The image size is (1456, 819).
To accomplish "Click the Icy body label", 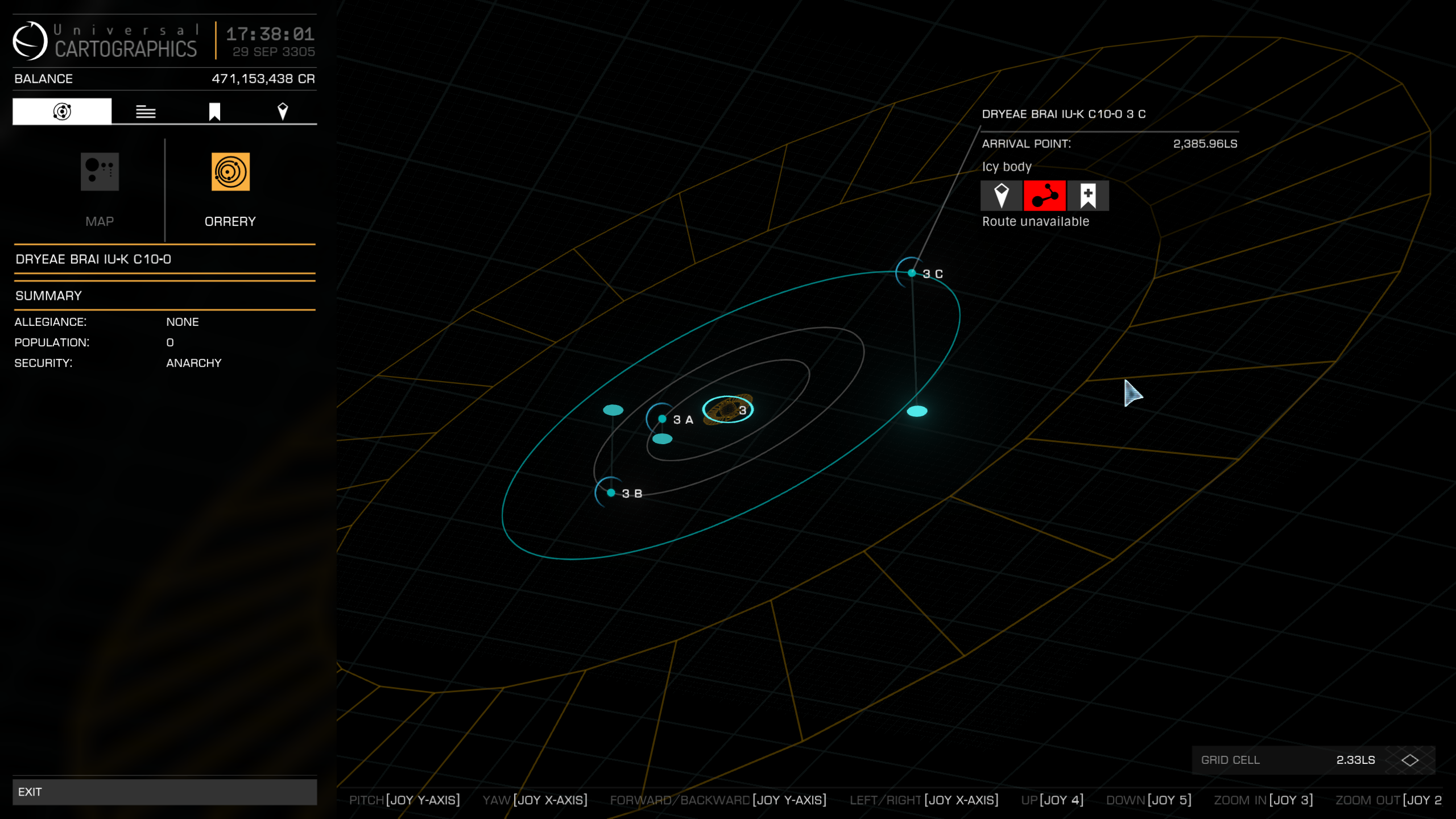I will (x=1007, y=167).
